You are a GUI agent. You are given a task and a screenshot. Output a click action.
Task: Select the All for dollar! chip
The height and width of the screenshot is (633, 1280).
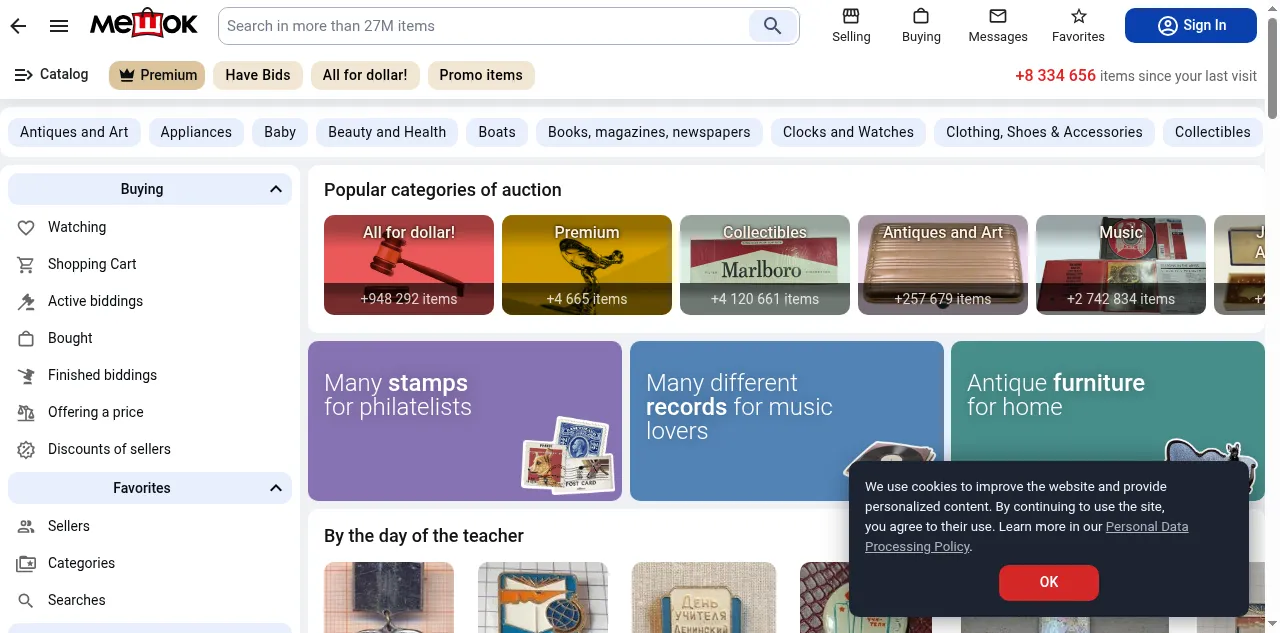click(x=364, y=75)
